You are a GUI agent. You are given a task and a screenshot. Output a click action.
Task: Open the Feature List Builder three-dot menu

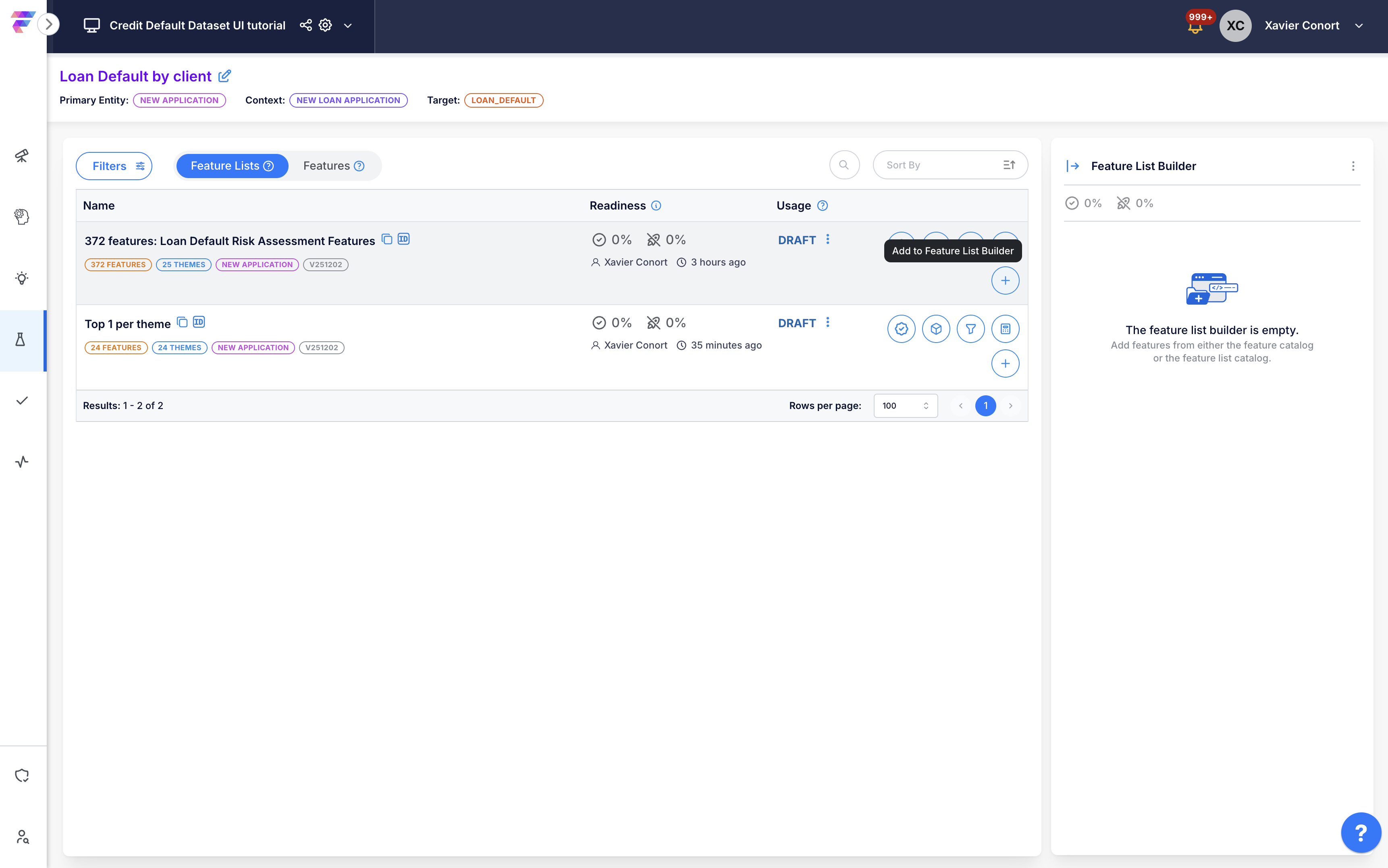(1353, 166)
